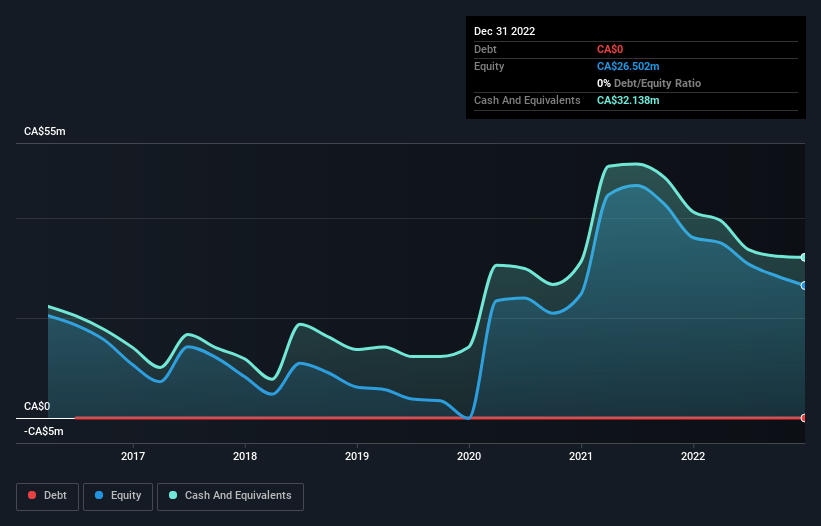
Task: Click the teal Cash And Equivalents legend dot
Action: pyautogui.click(x=173, y=495)
